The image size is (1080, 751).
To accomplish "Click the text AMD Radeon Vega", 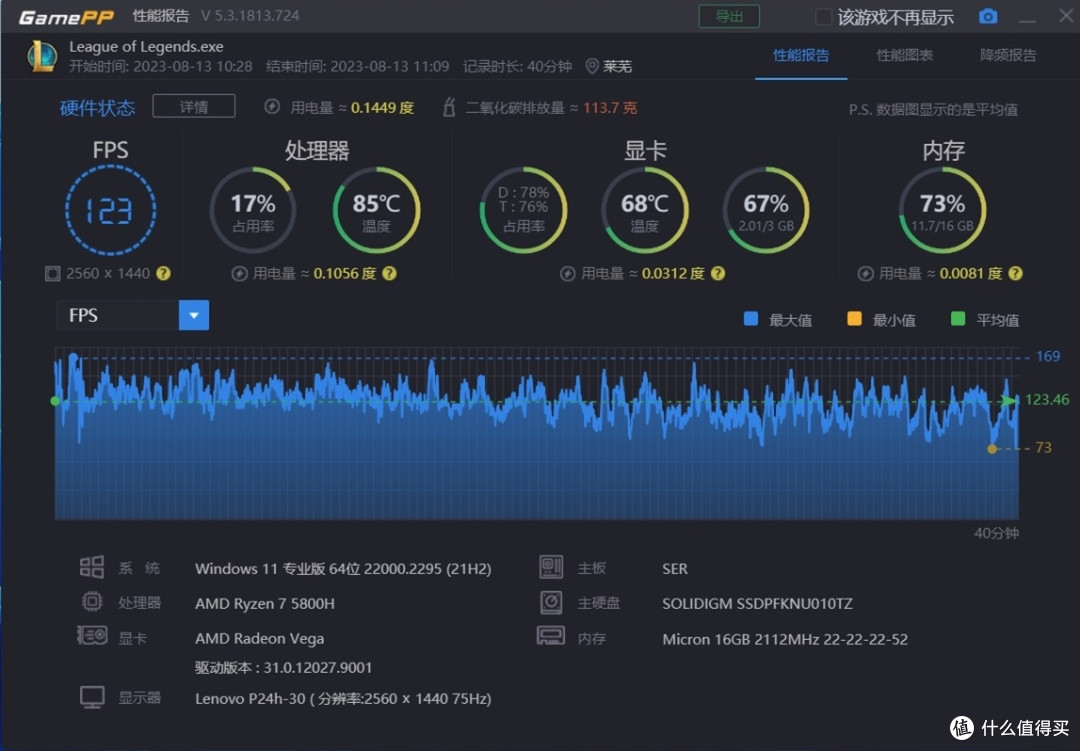I will pos(260,639).
